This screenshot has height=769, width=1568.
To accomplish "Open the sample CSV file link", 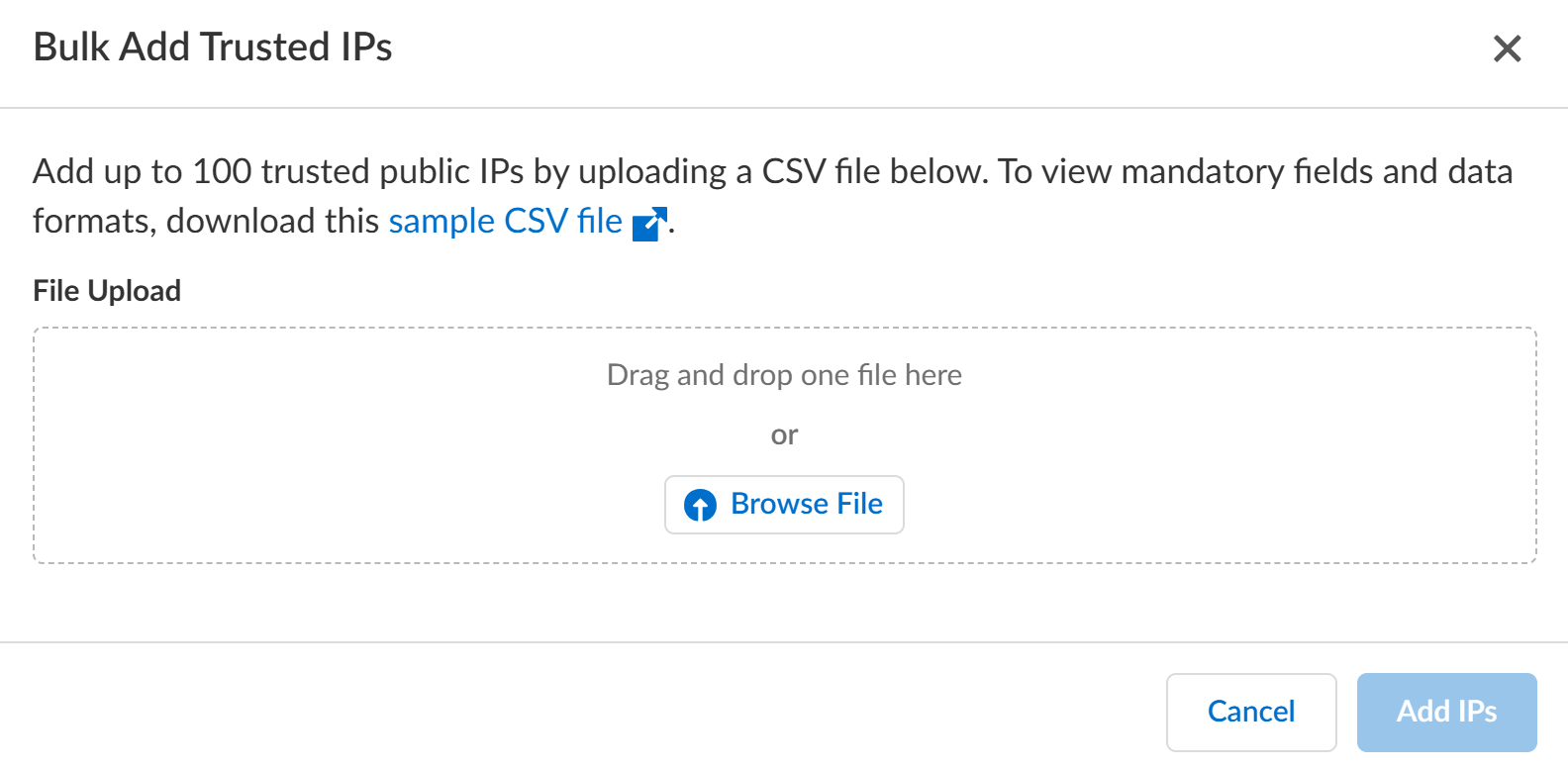I will pyautogui.click(x=505, y=221).
